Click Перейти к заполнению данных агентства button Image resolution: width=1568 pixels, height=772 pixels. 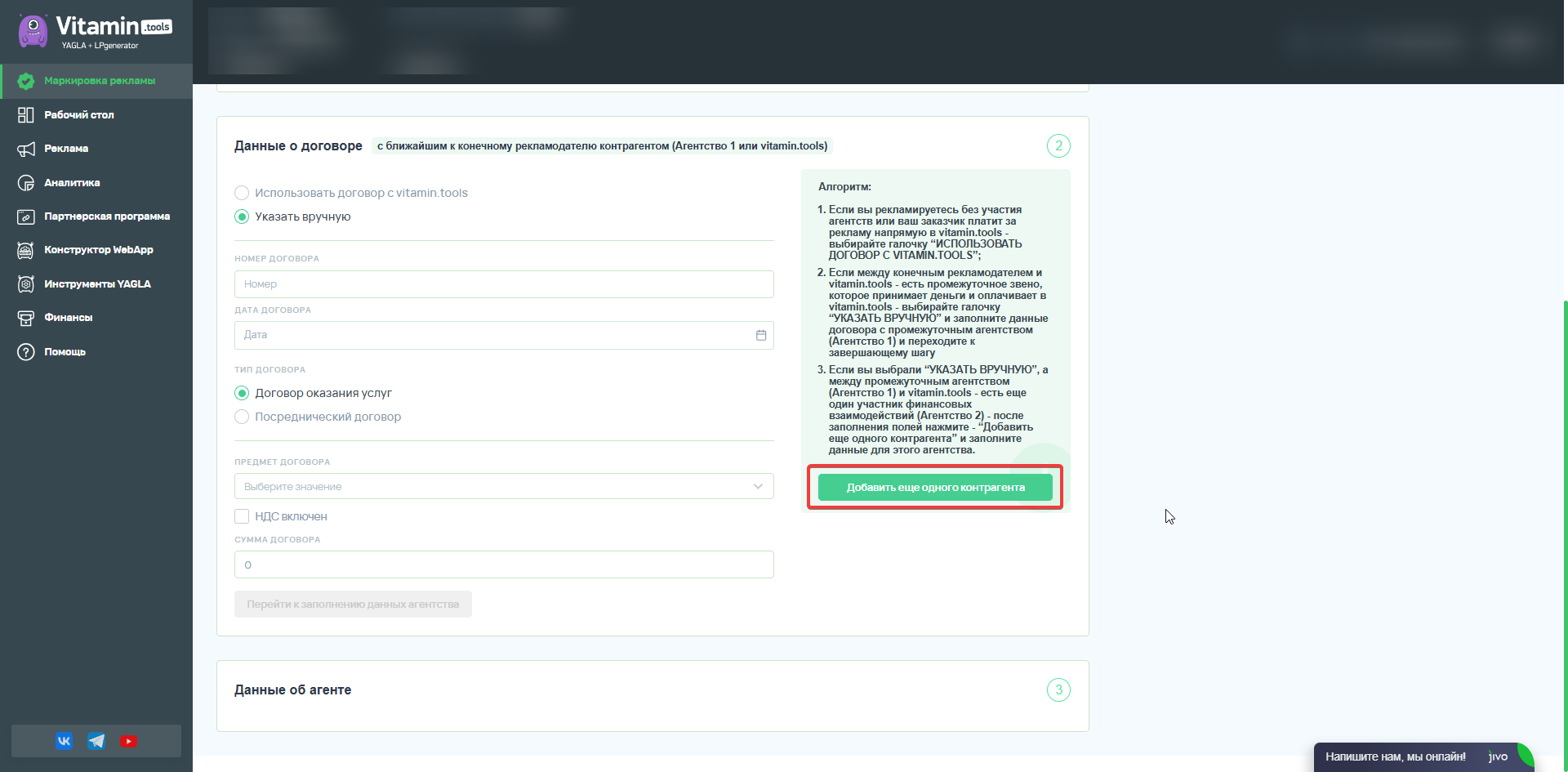click(x=353, y=605)
